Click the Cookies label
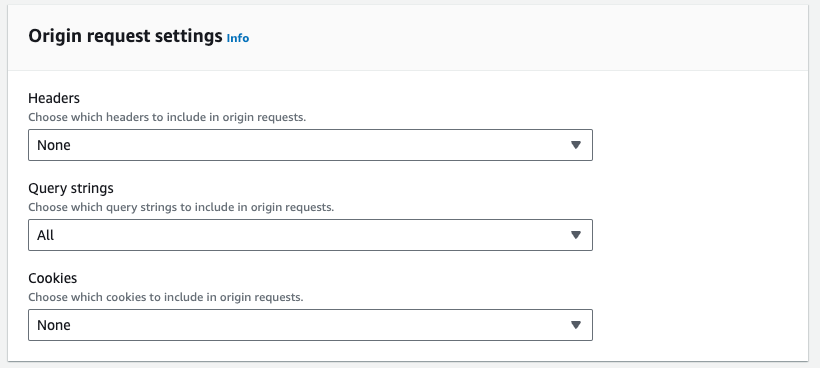Viewport: 820px width, 368px height. pyautogui.click(x=52, y=278)
